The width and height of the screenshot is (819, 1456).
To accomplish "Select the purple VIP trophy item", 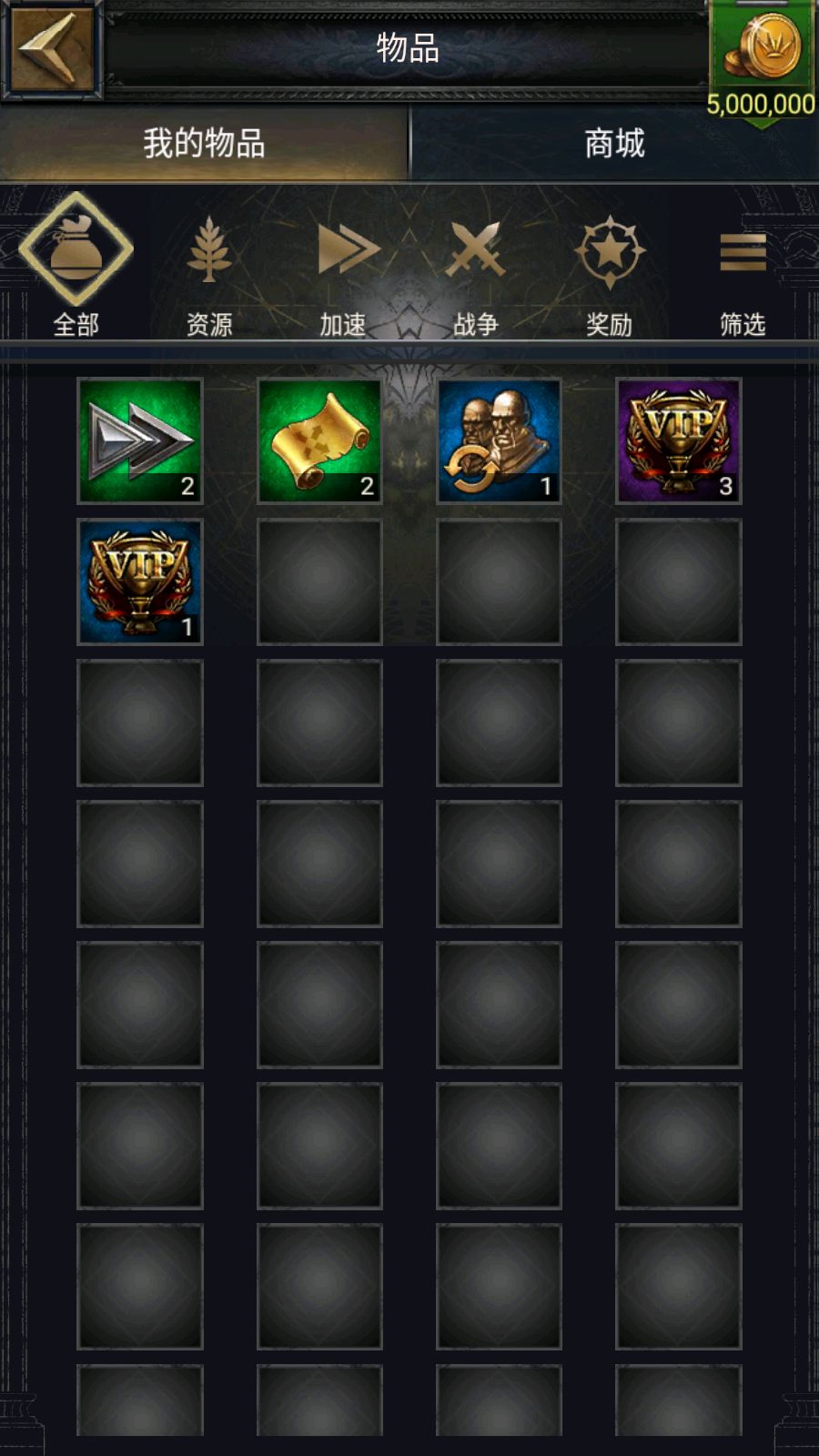I will point(679,441).
